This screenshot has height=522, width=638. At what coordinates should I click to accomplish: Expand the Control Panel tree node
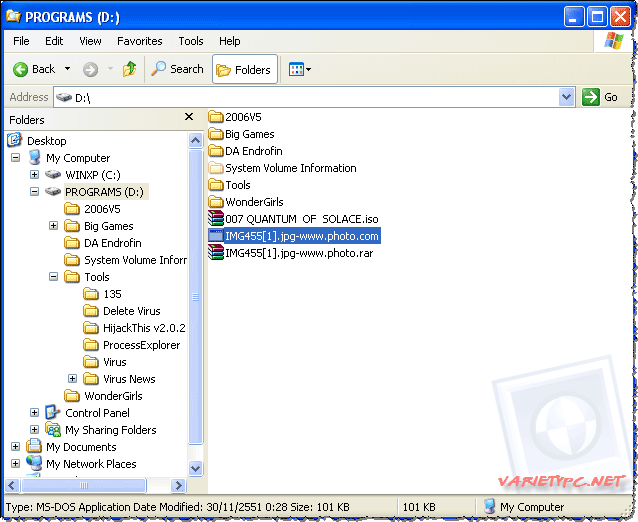pos(35,413)
